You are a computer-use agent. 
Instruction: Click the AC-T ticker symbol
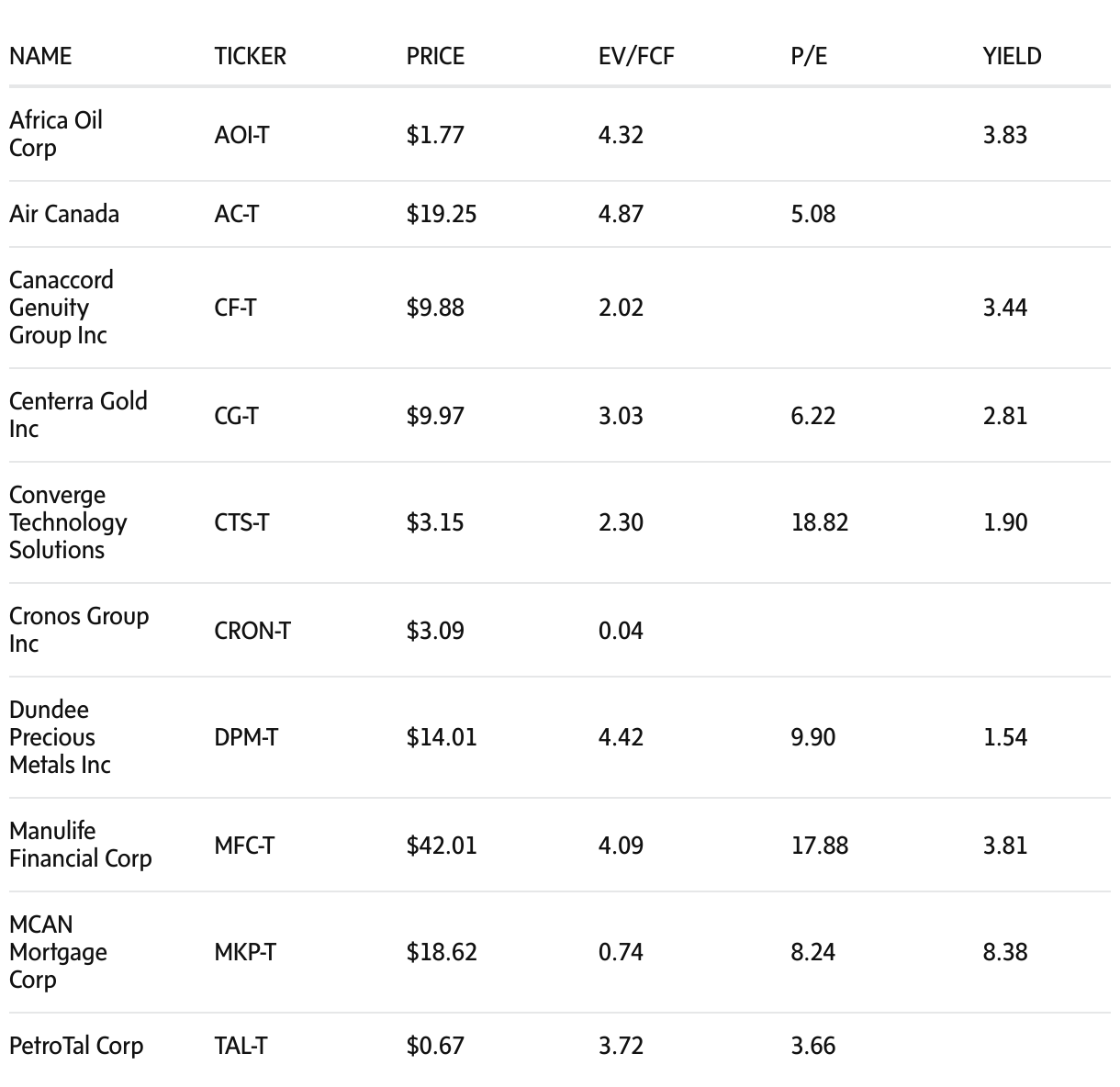237,214
